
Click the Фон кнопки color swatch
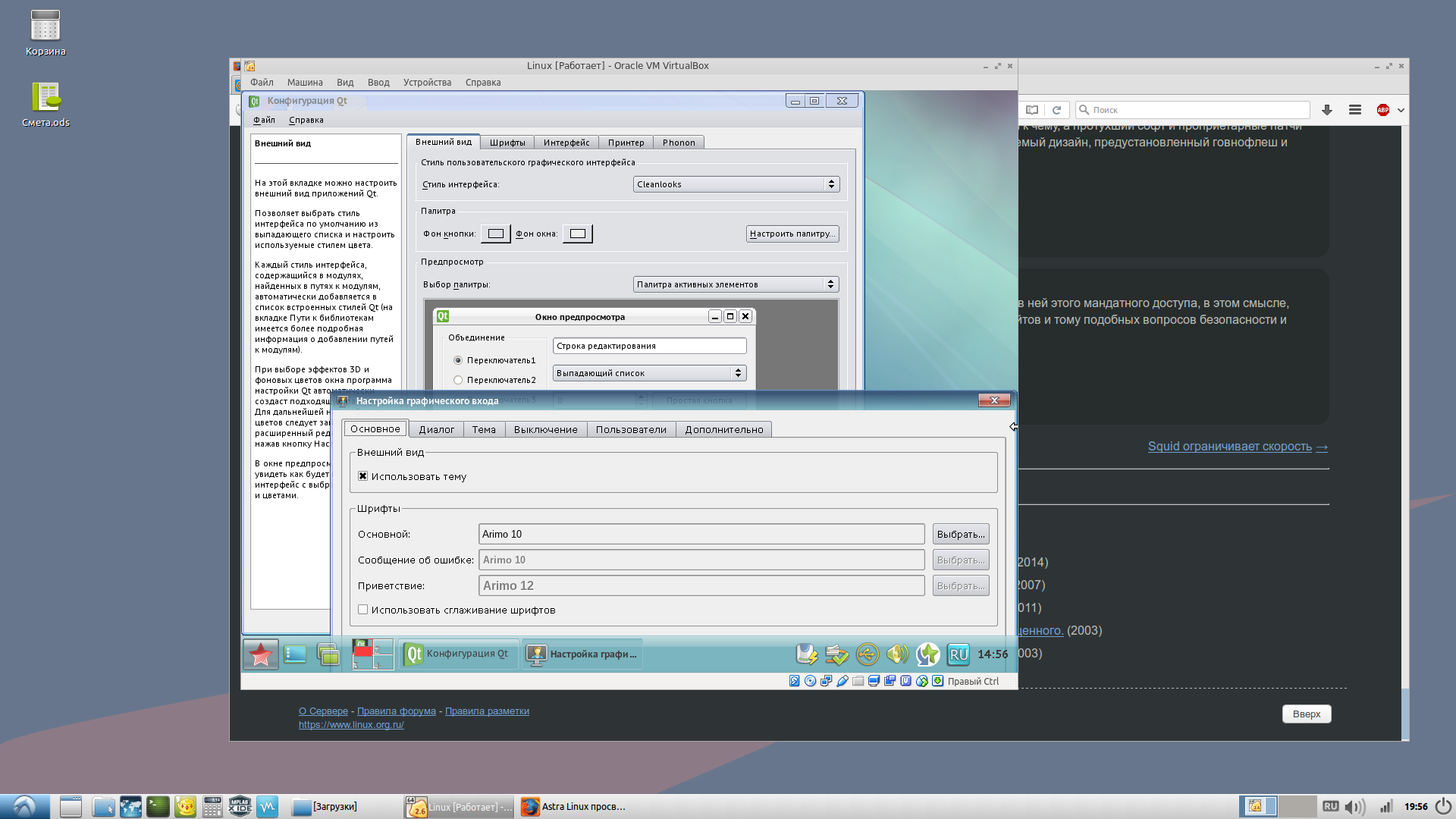pyautogui.click(x=496, y=234)
